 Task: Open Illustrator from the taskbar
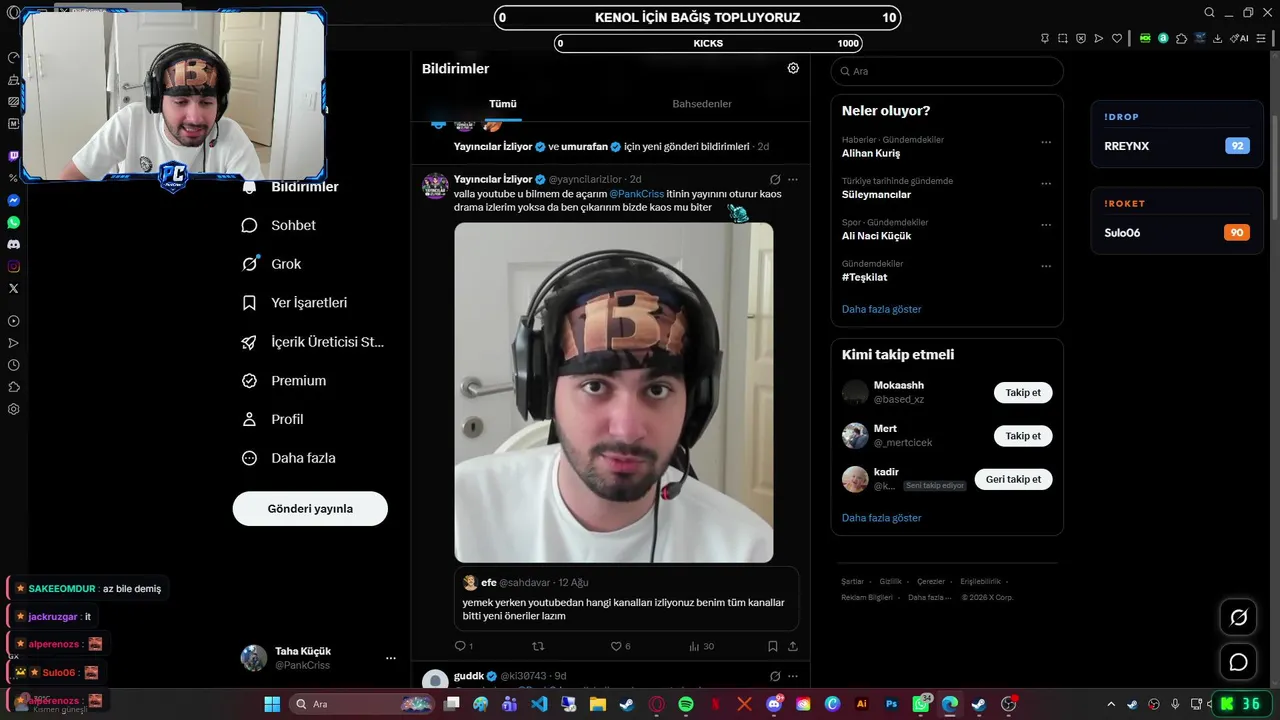point(862,704)
